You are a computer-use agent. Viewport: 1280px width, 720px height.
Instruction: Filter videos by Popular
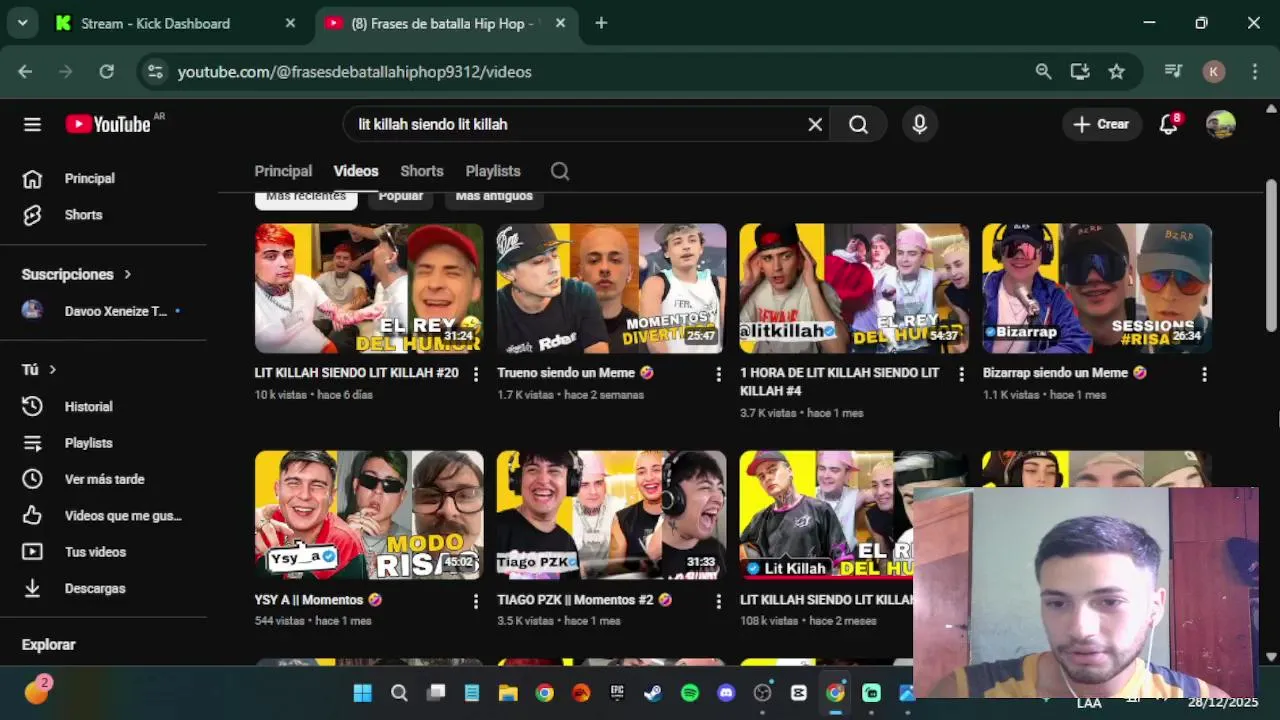401,197
